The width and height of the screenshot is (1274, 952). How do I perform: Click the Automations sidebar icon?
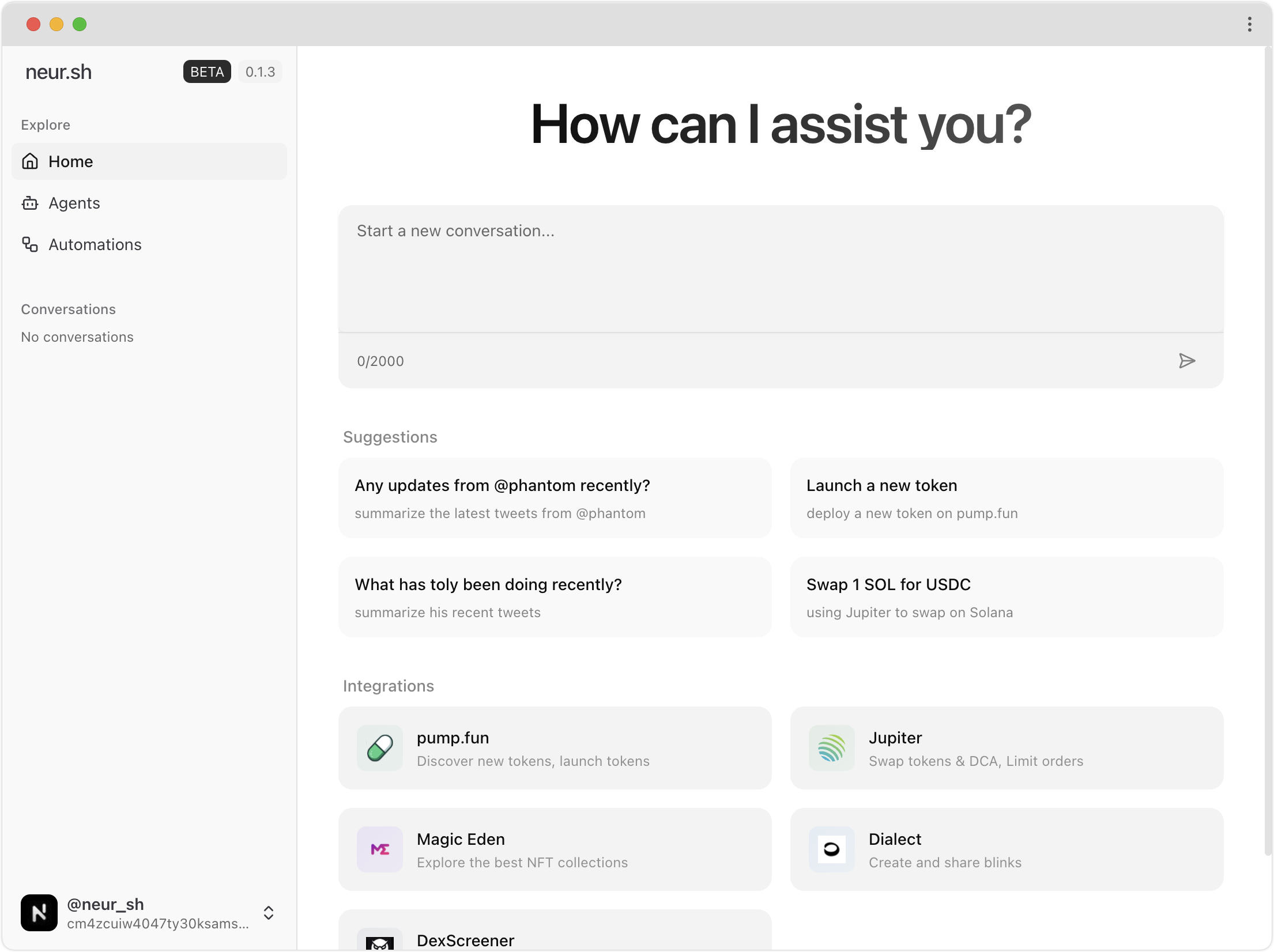coord(29,244)
